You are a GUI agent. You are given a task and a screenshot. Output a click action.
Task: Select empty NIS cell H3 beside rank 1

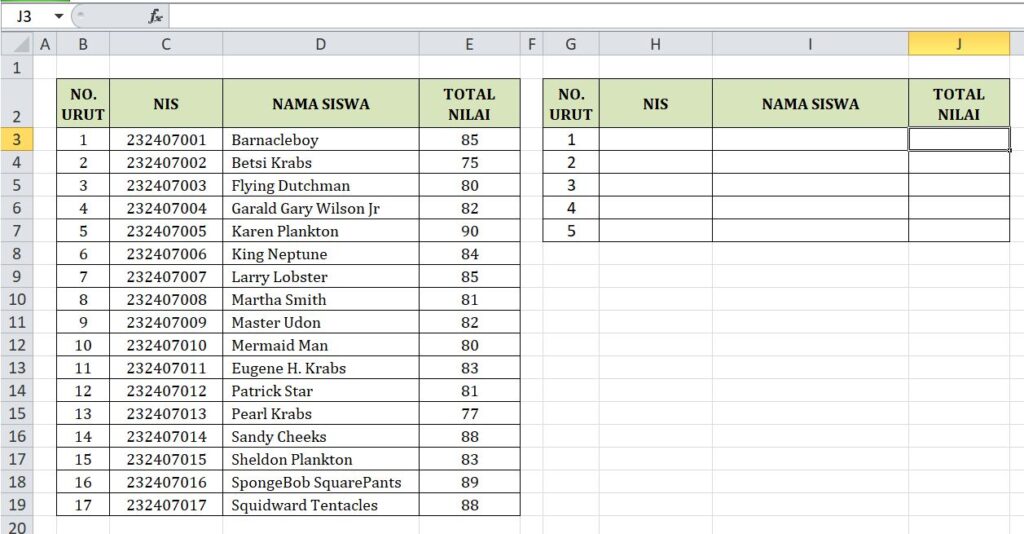(655, 139)
